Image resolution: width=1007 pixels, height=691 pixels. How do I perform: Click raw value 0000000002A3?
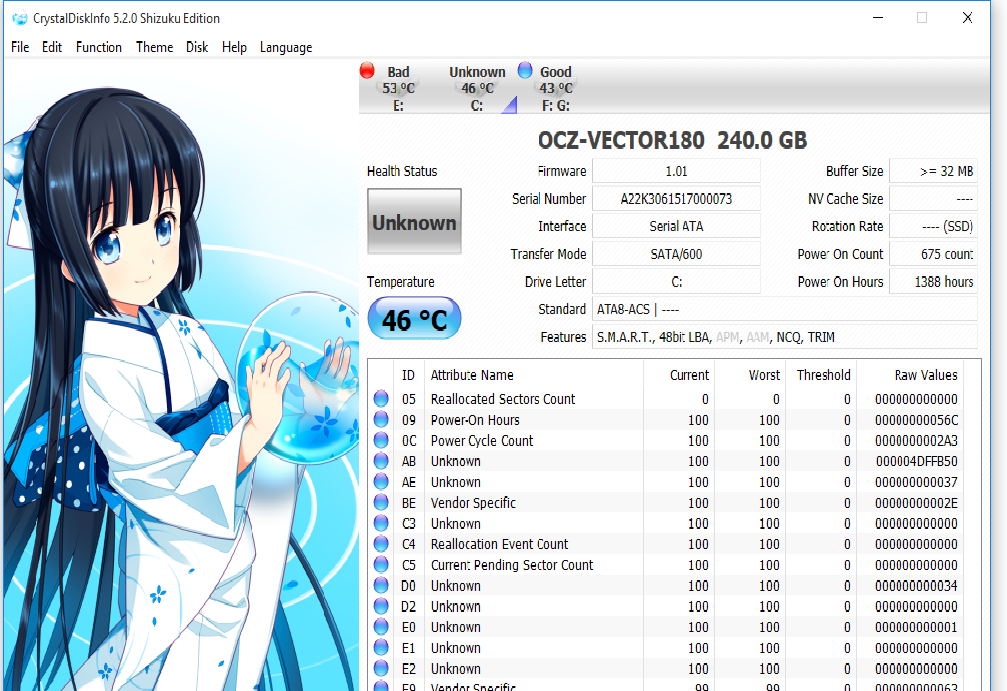916,441
